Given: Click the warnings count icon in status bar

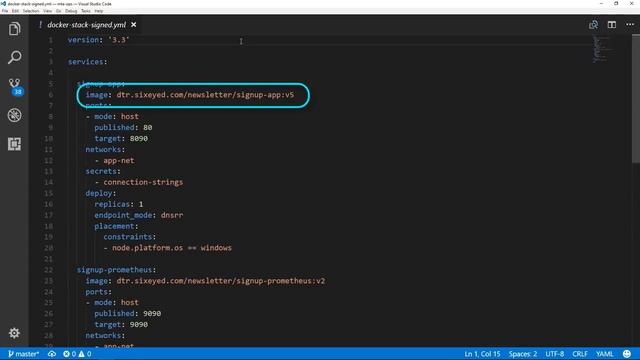Looking at the screenshot, I should pos(85,354).
